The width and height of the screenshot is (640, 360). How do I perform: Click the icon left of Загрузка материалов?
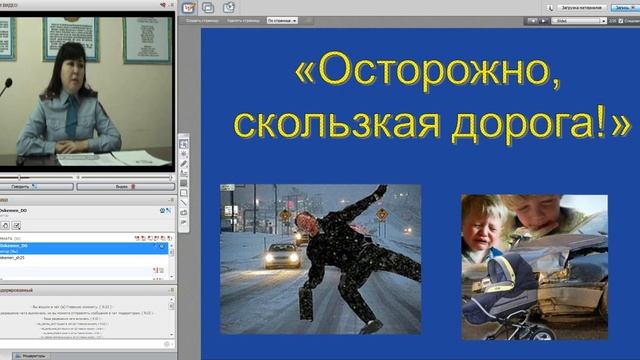[x=550, y=8]
